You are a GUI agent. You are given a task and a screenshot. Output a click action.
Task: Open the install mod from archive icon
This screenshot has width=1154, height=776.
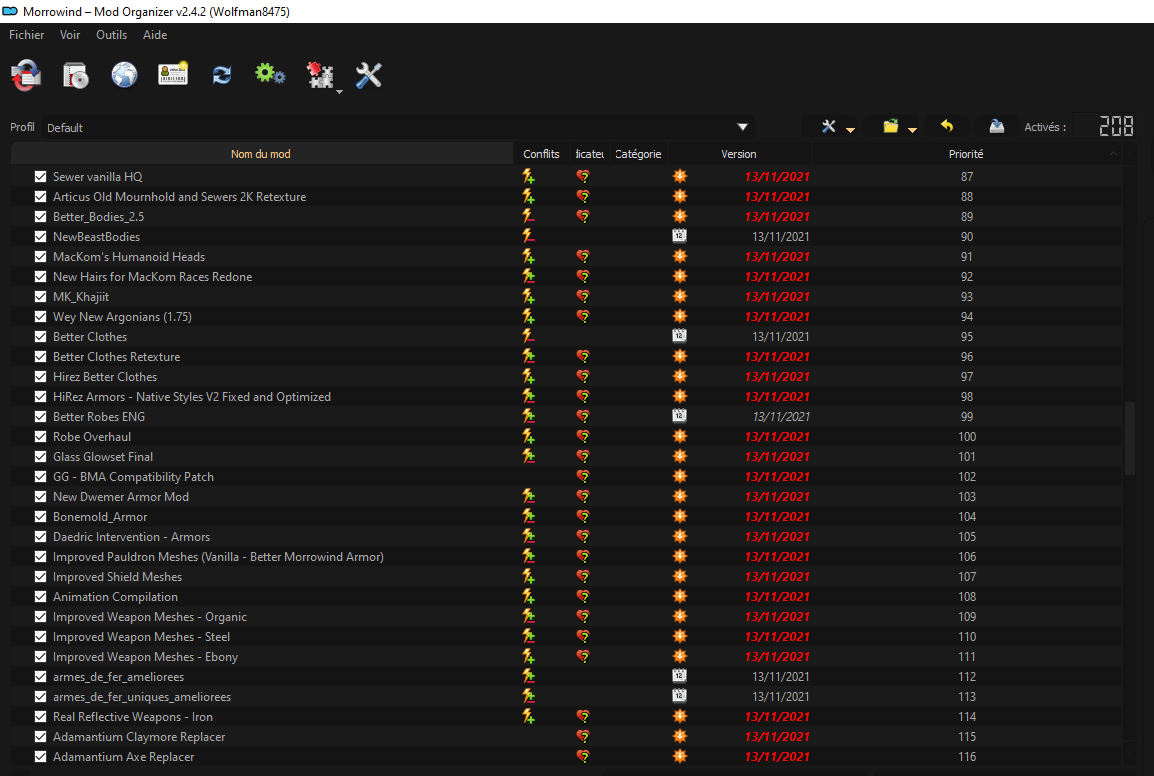(76, 75)
